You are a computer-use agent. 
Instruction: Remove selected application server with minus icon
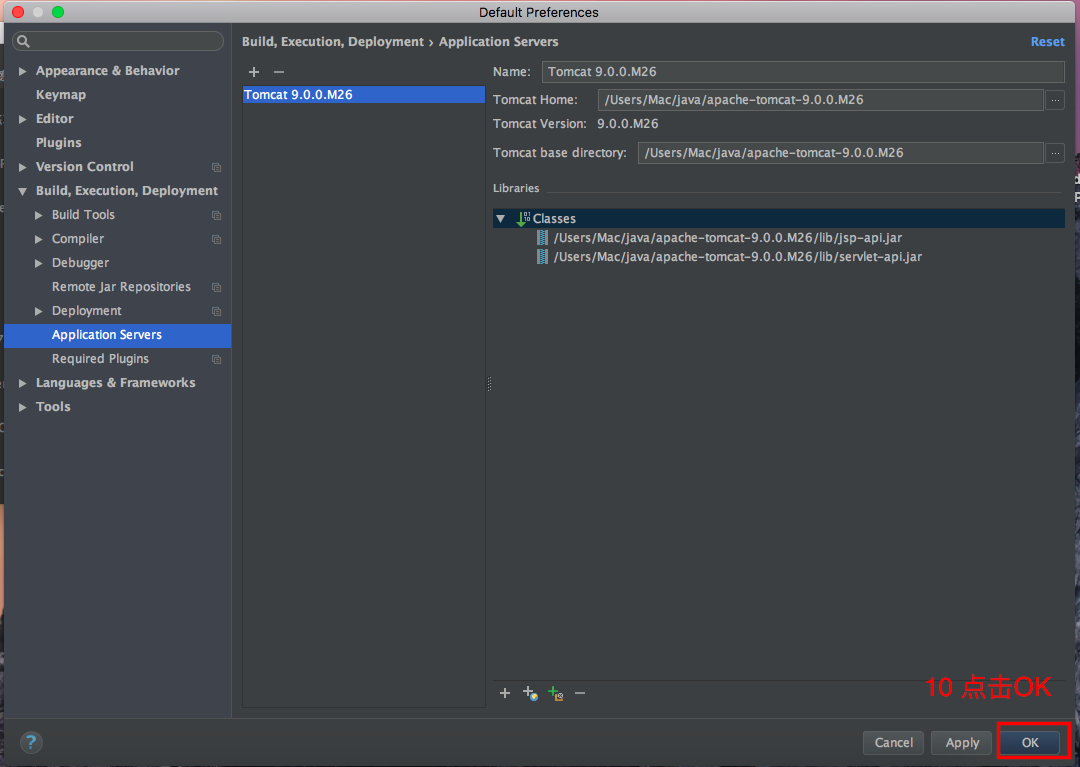pos(279,72)
